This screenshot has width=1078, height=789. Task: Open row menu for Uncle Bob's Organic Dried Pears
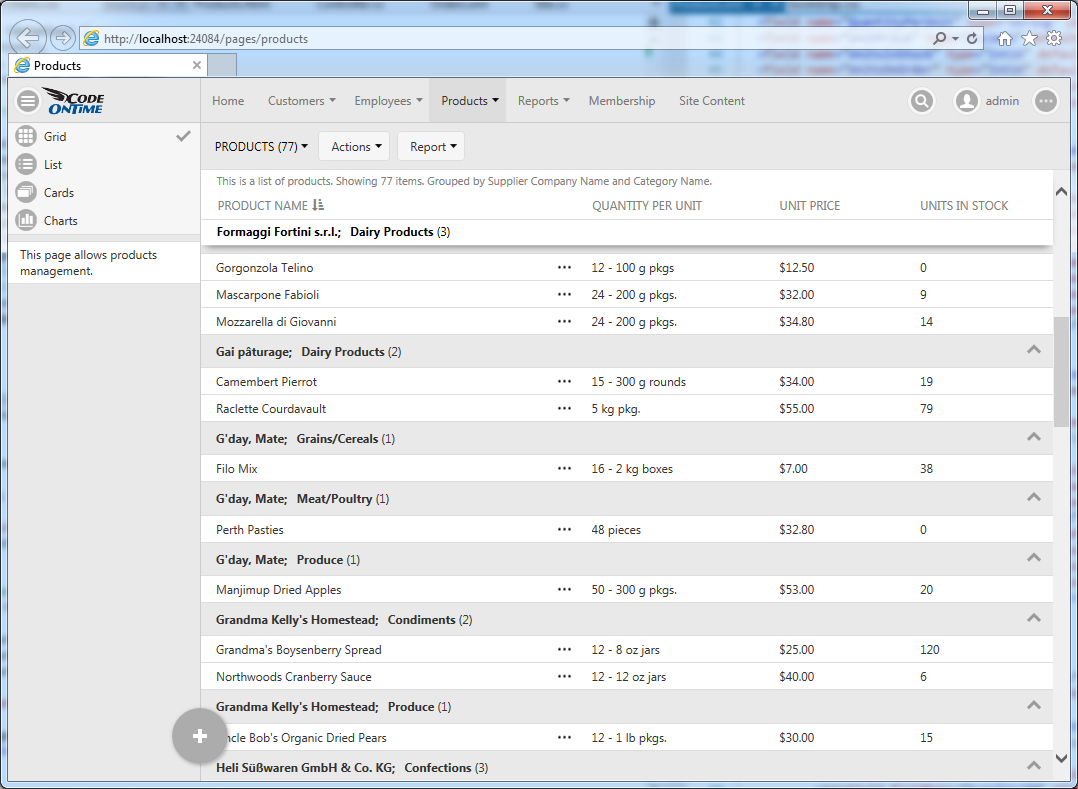click(564, 737)
